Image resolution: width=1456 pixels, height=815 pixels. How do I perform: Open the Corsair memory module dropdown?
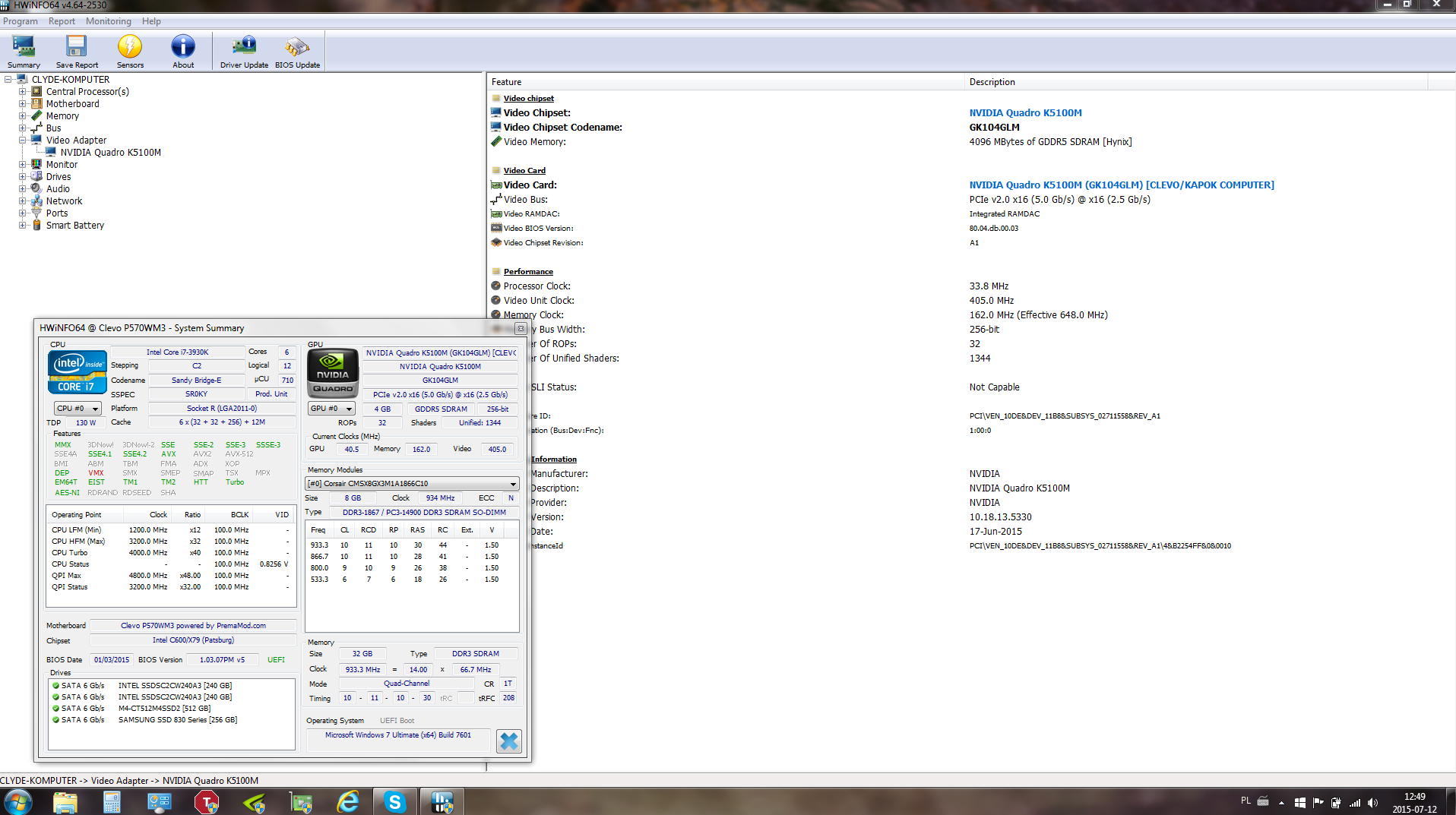tap(412, 484)
